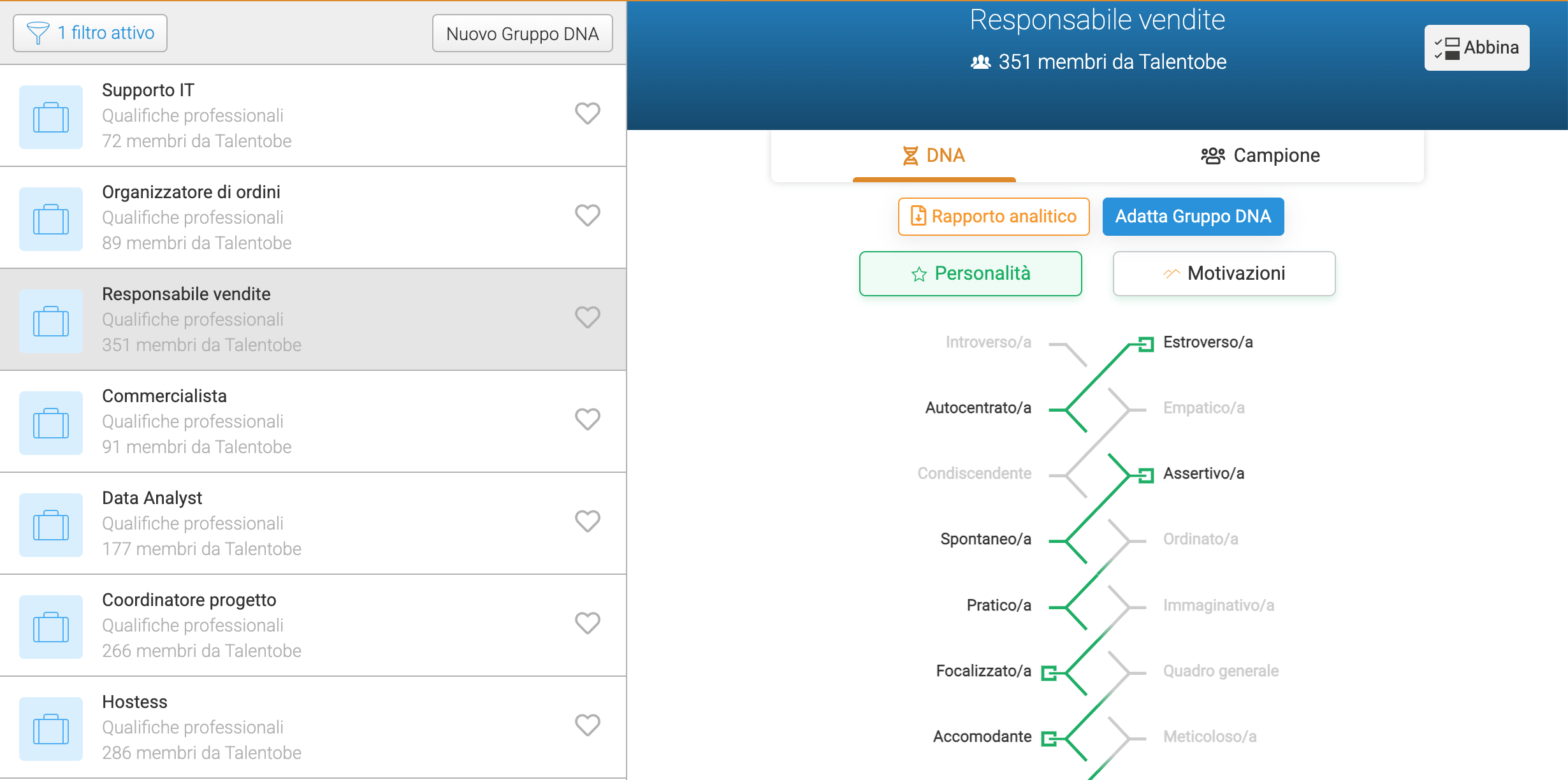1568x780 pixels.
Task: Select the DNA tab
Action: point(934,155)
